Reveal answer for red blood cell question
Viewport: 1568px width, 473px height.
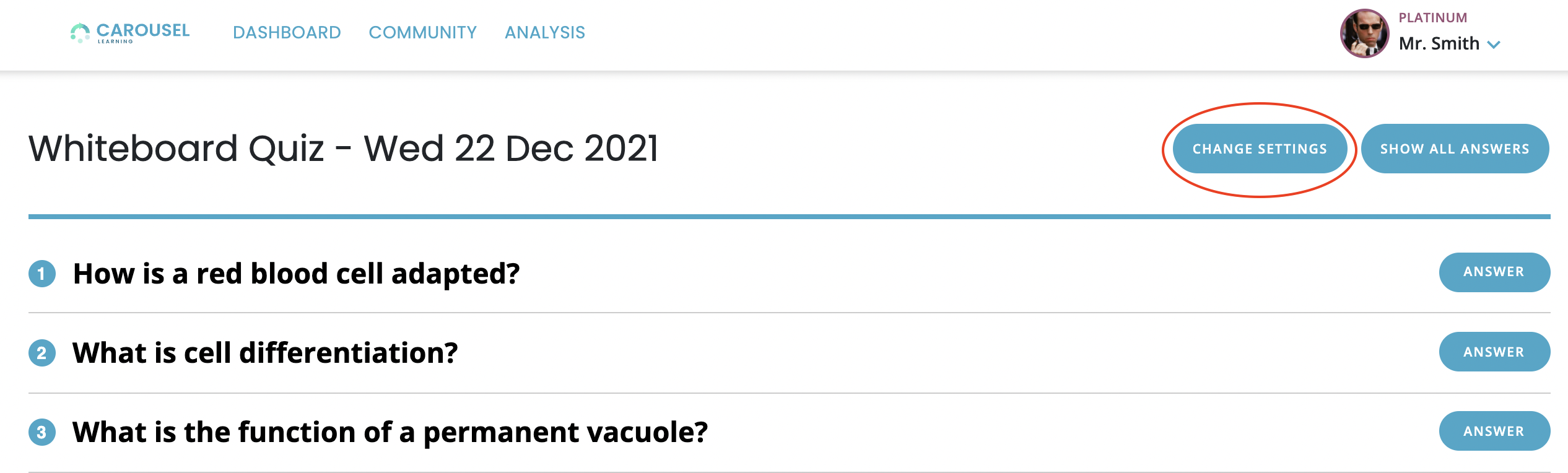click(x=1494, y=272)
